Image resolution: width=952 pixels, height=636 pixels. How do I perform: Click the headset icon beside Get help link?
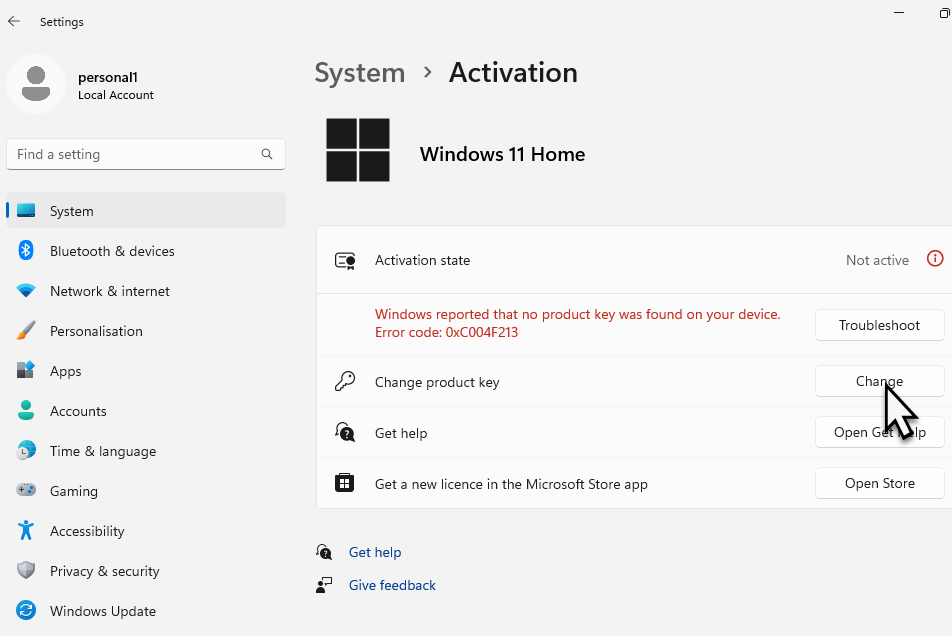click(324, 552)
